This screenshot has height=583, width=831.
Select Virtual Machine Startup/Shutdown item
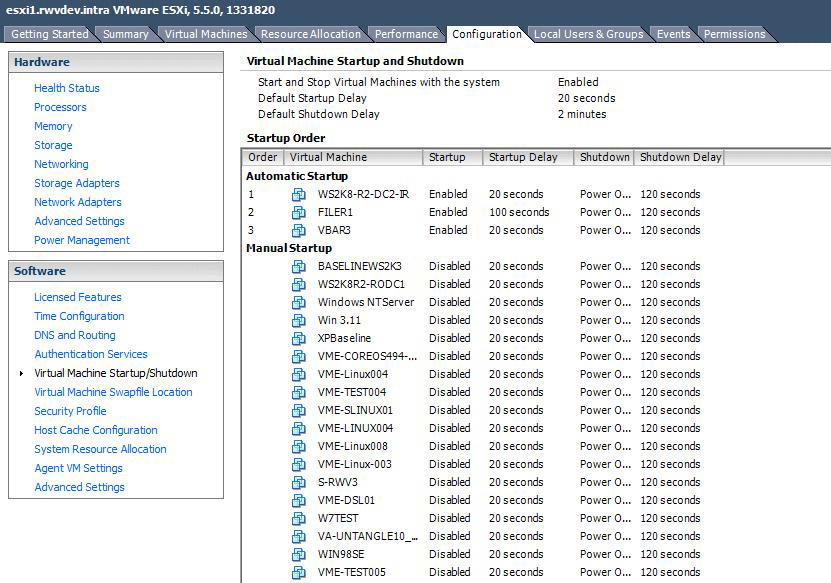pos(116,373)
